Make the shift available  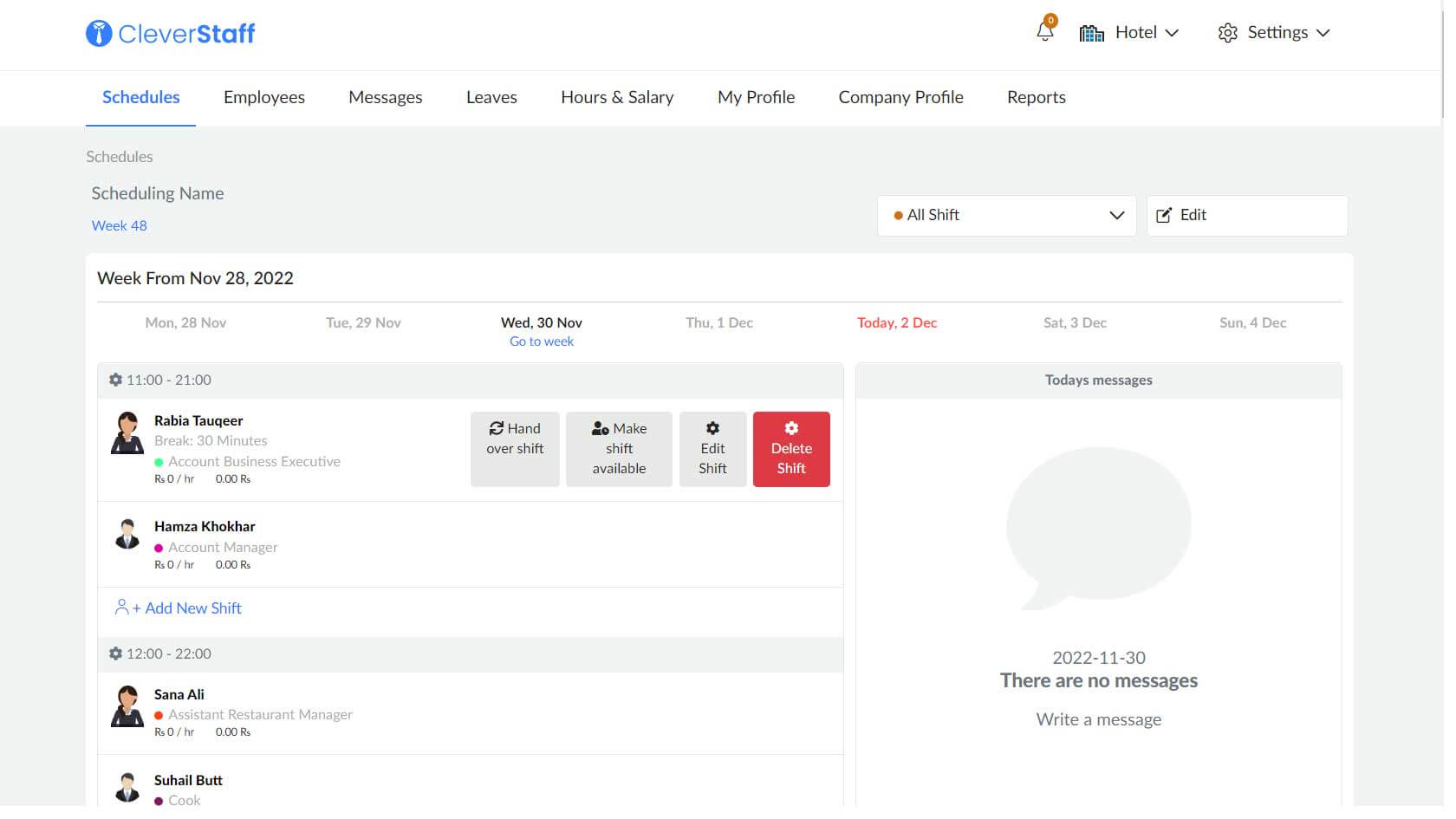point(619,449)
